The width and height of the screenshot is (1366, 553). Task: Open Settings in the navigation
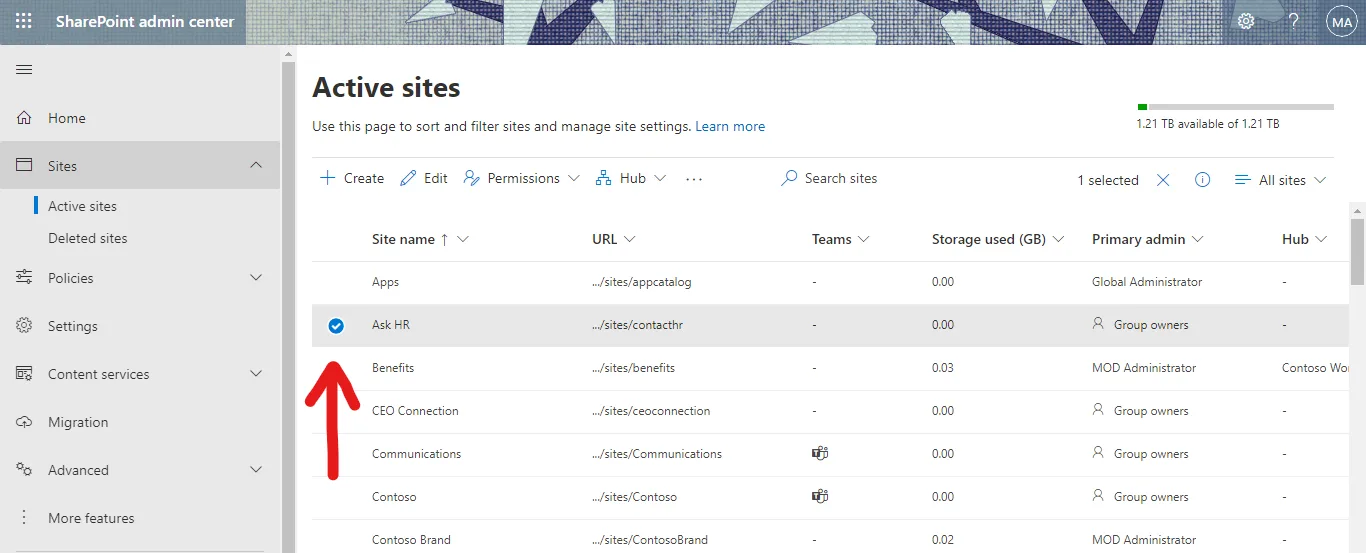coord(73,326)
